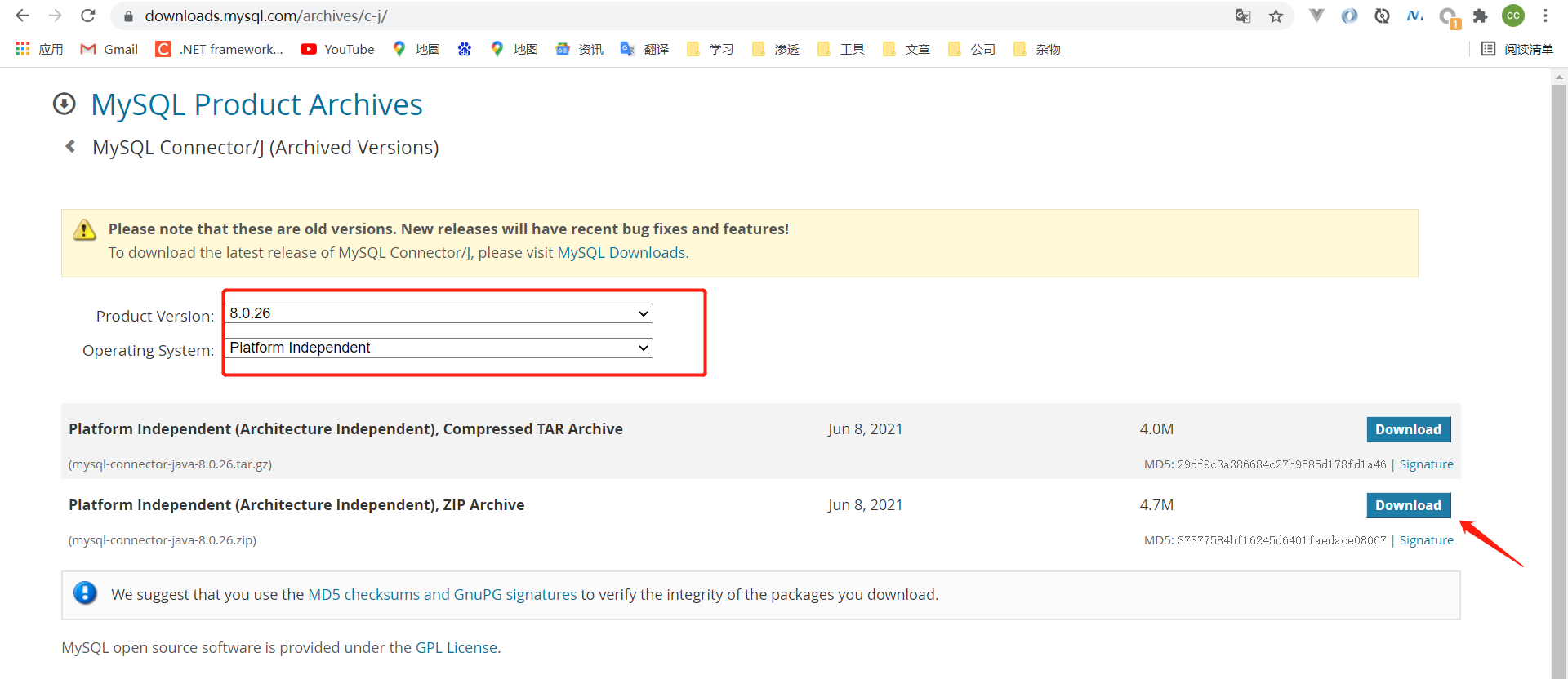
Task: Download the Compressed TAR Archive
Action: click(1409, 429)
